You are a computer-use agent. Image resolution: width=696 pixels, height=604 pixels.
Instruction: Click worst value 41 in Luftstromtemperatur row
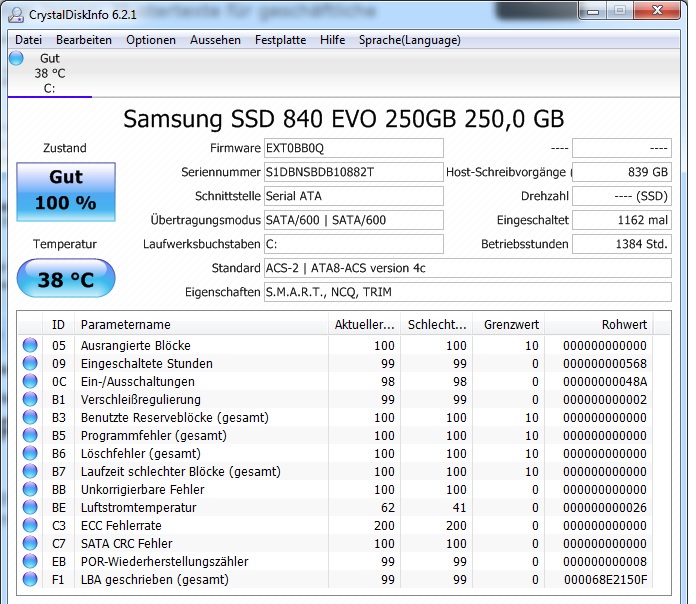(x=459, y=507)
